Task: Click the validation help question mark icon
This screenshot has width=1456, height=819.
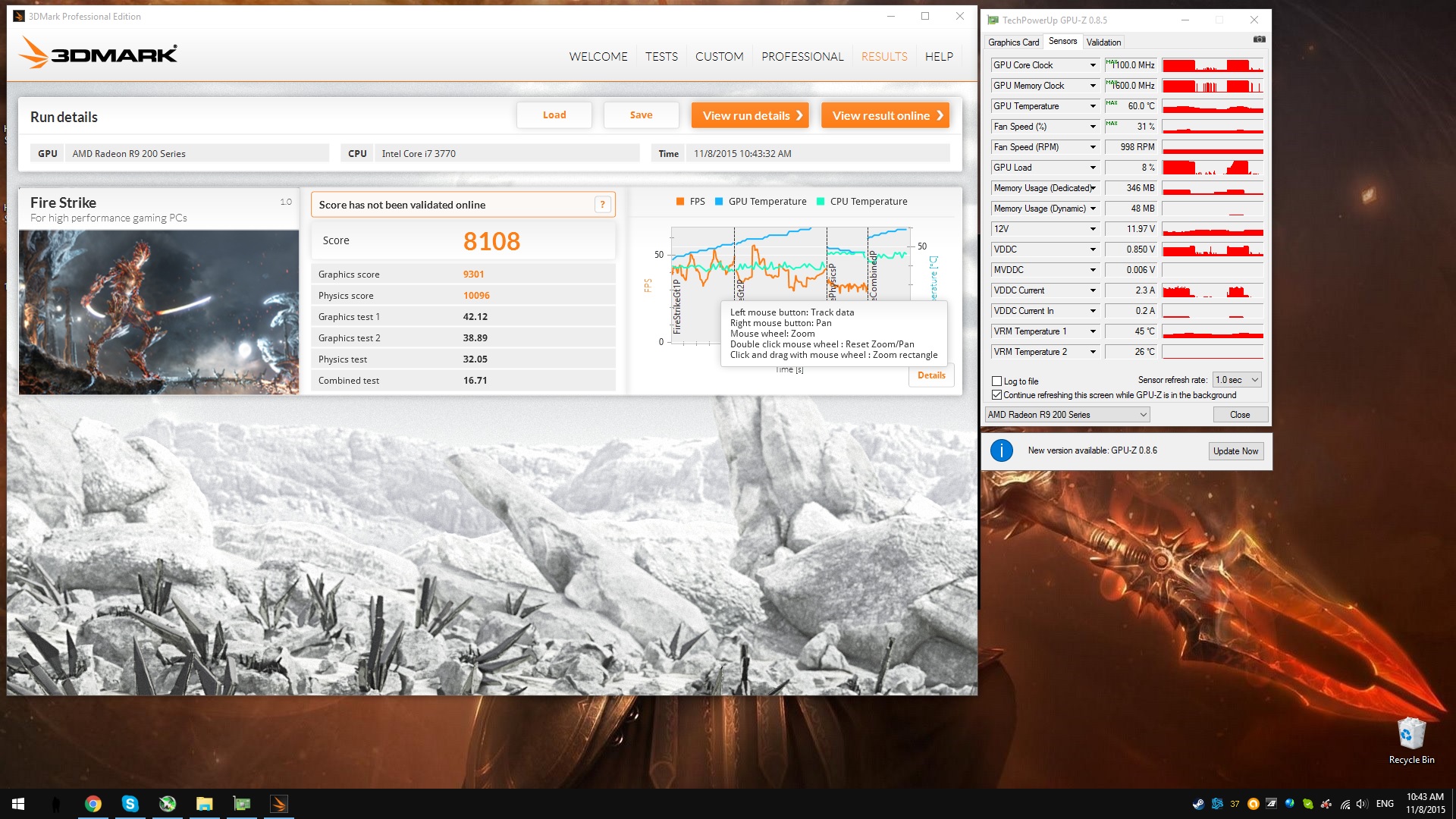Action: [602, 205]
